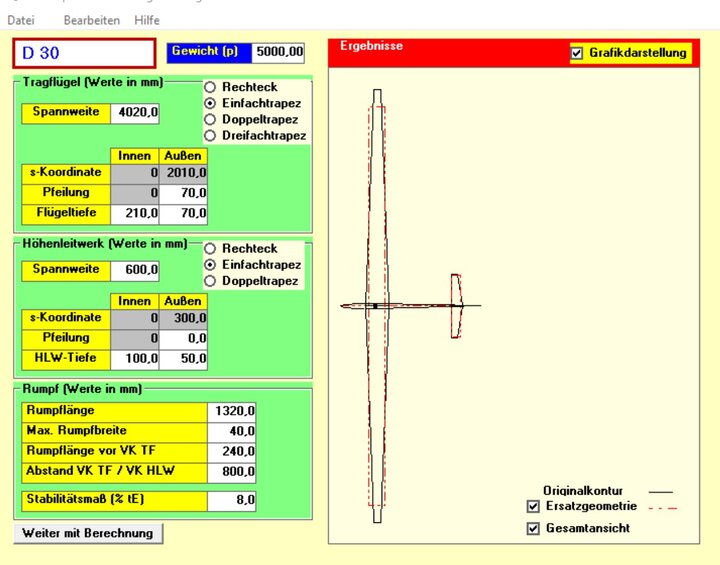Open the Hilfe menu
The width and height of the screenshot is (720, 565).
[x=145, y=20]
